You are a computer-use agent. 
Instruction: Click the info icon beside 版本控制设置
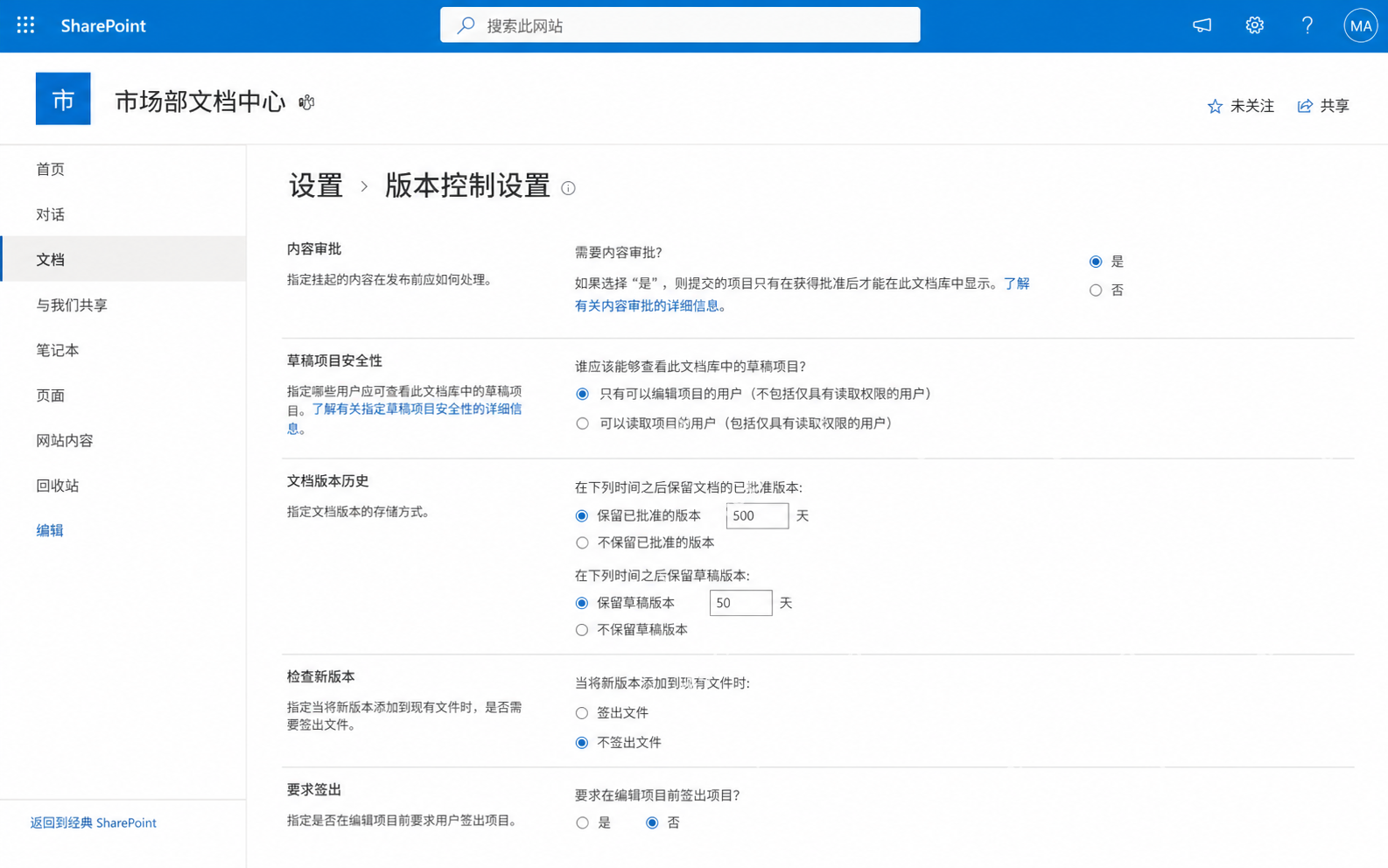pyautogui.click(x=568, y=188)
